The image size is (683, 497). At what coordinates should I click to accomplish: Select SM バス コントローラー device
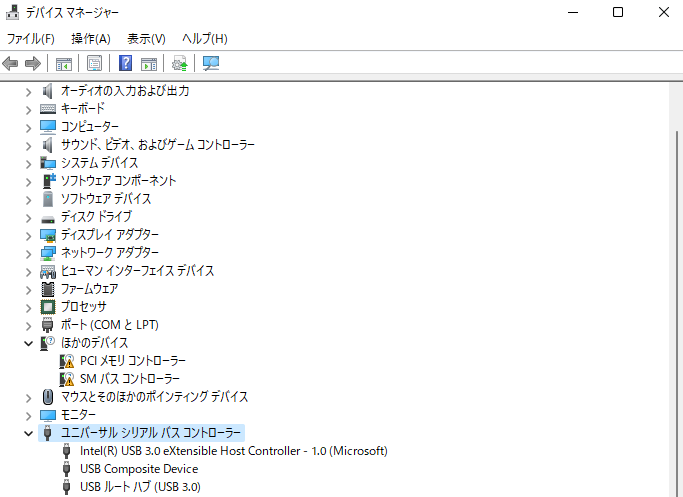(x=130, y=379)
